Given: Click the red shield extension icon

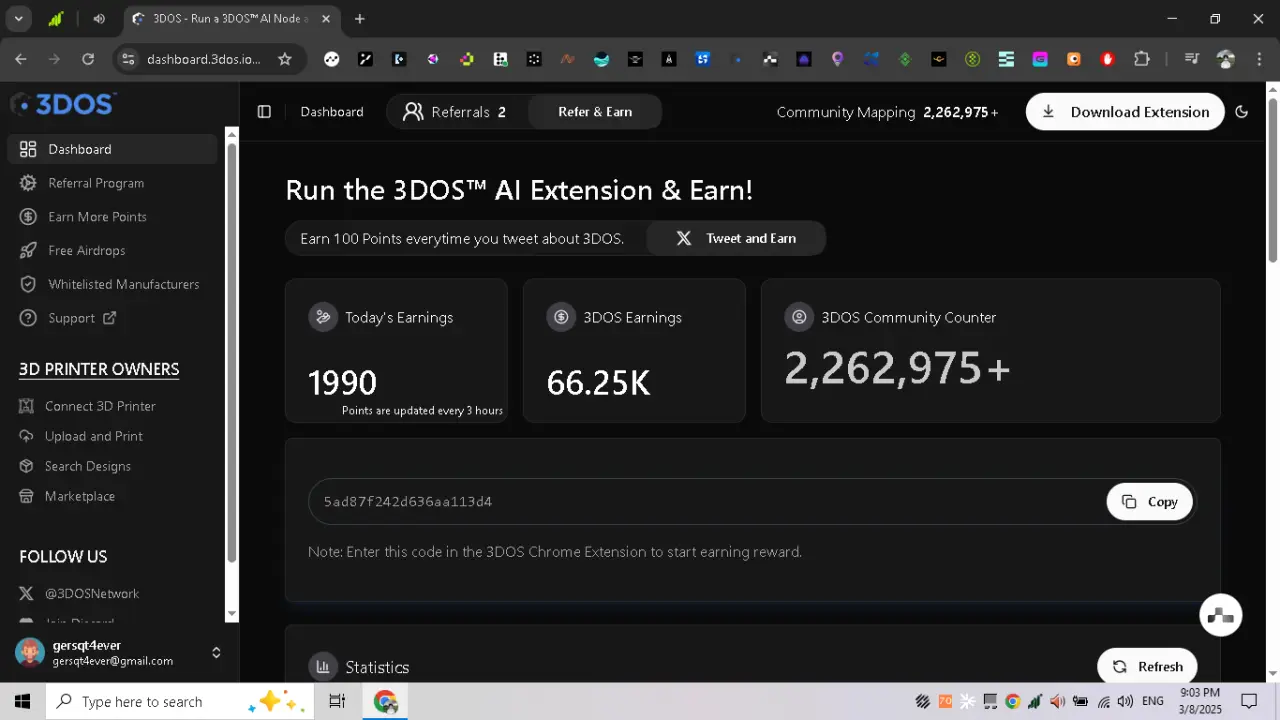Looking at the screenshot, I should coord(1107,59).
